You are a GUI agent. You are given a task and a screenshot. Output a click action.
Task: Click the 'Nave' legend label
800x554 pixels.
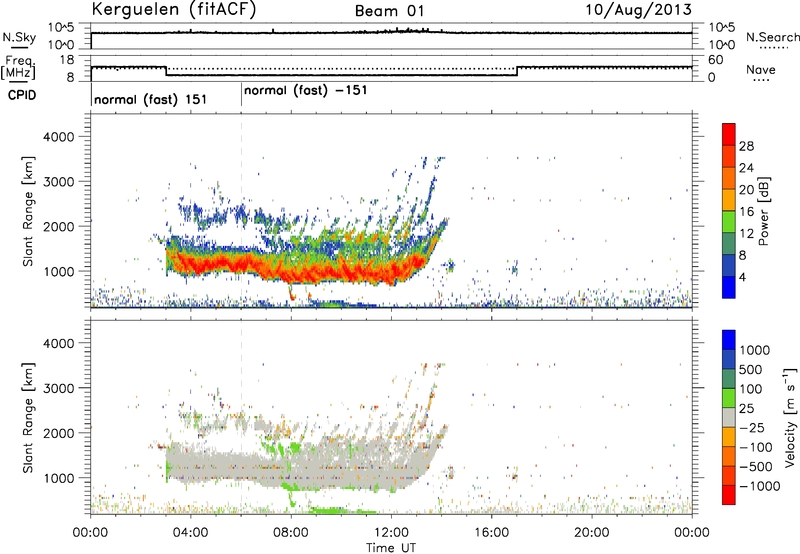pyautogui.click(x=761, y=70)
